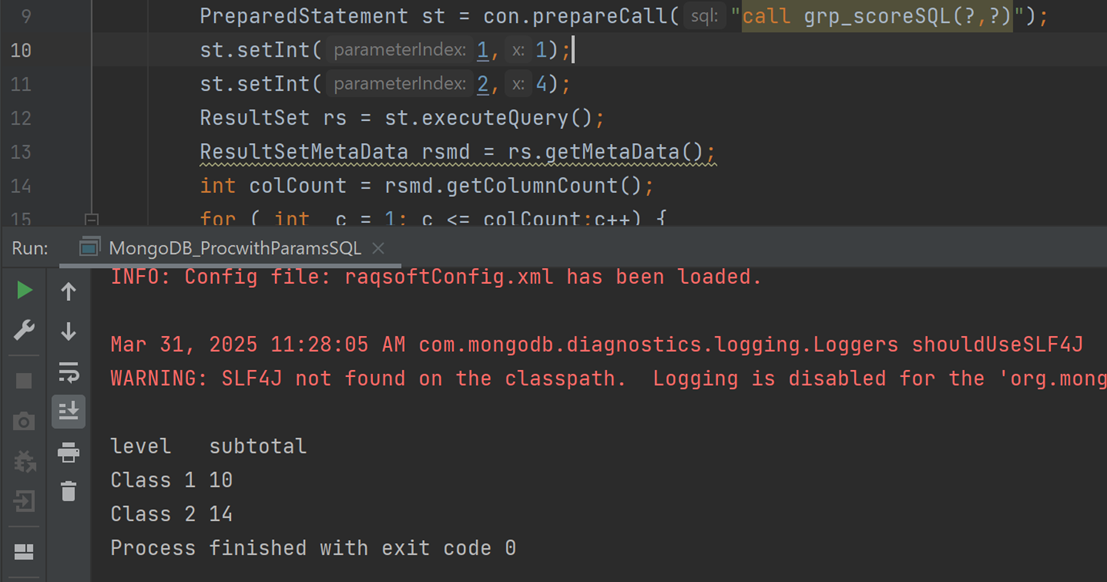Open run configuration wrench settings
Viewport: 1107px width, 582px height.
[24, 331]
